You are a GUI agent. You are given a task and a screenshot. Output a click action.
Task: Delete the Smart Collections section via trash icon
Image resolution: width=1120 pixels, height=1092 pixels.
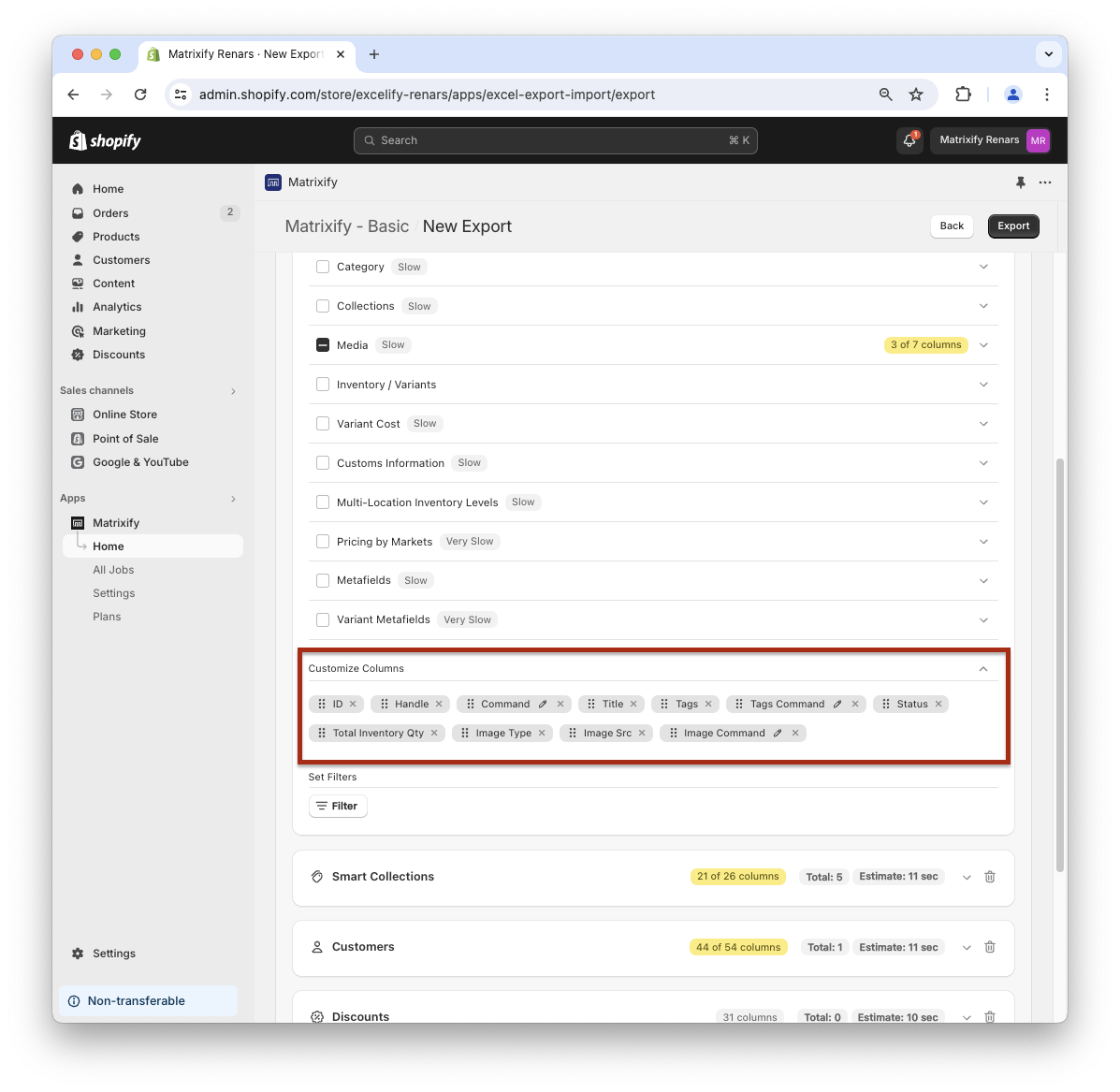990,877
